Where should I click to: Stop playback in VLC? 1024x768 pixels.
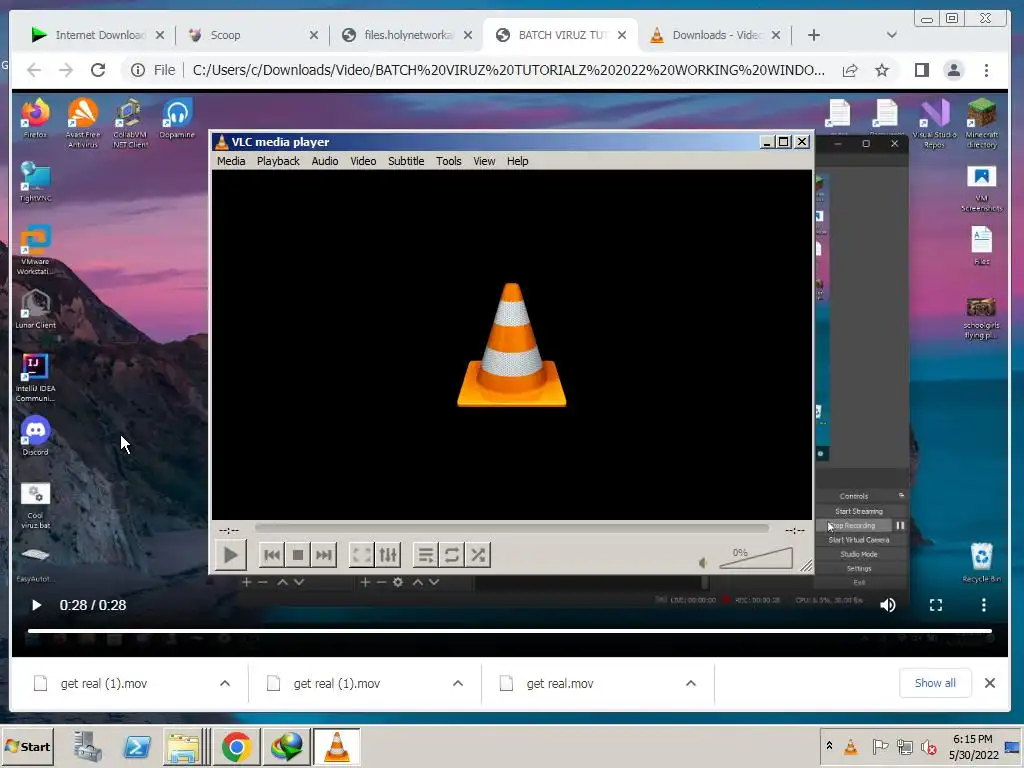click(x=298, y=555)
